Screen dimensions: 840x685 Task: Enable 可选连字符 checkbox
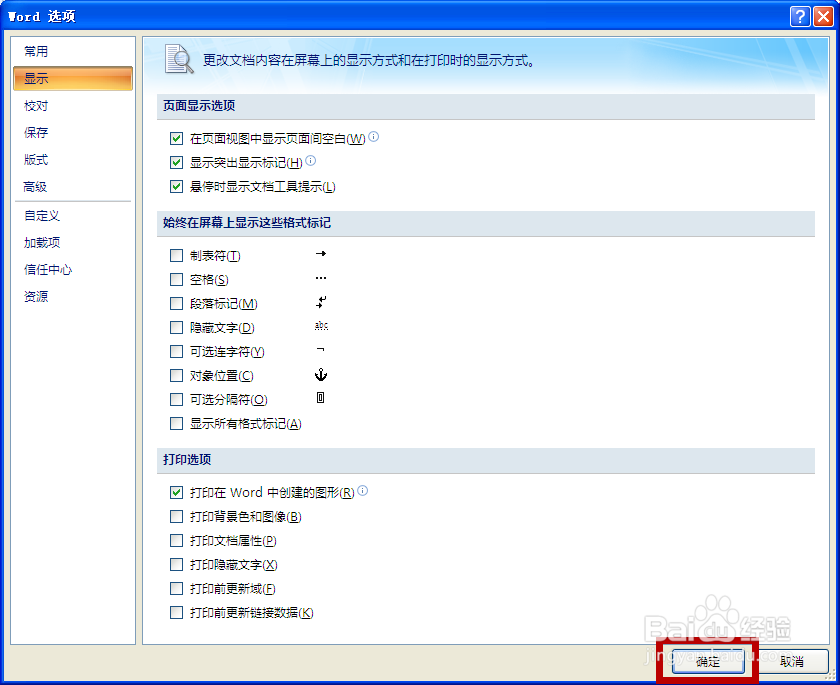[176, 351]
